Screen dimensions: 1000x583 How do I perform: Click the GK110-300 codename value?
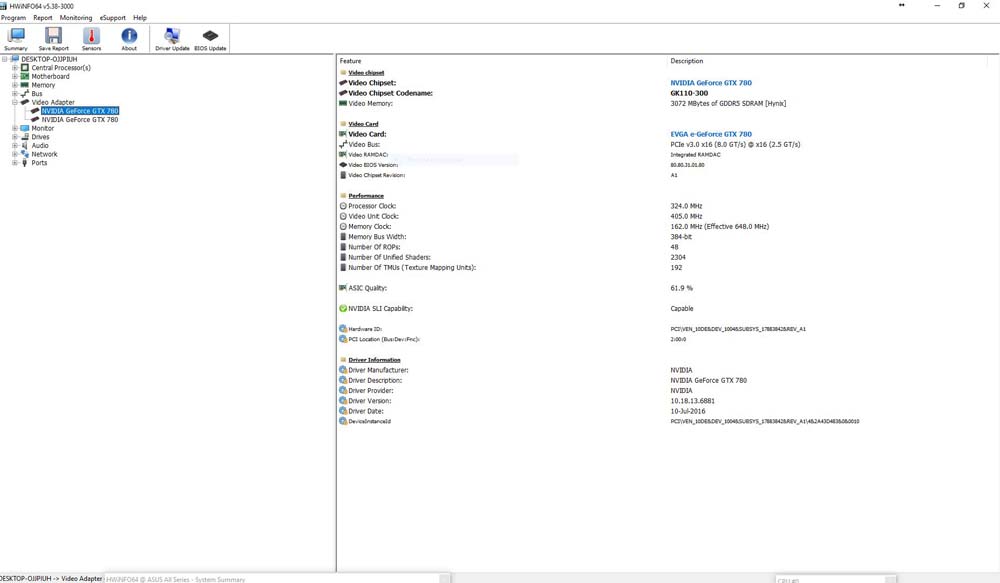(x=689, y=93)
